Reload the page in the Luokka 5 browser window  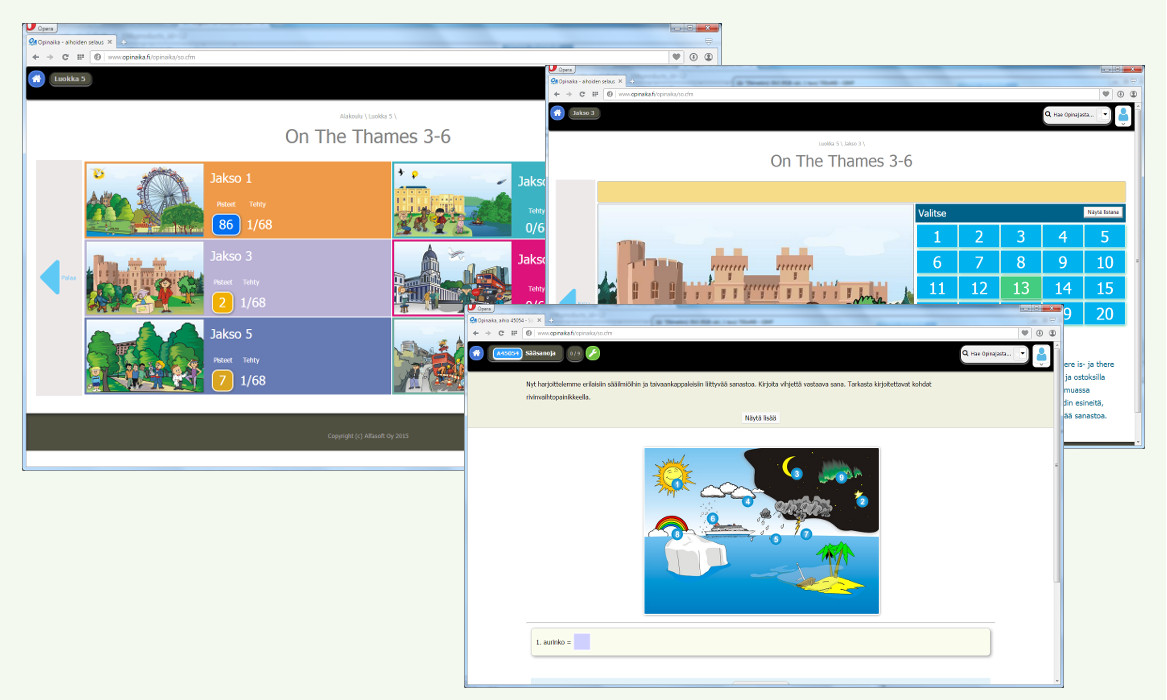click(65, 57)
